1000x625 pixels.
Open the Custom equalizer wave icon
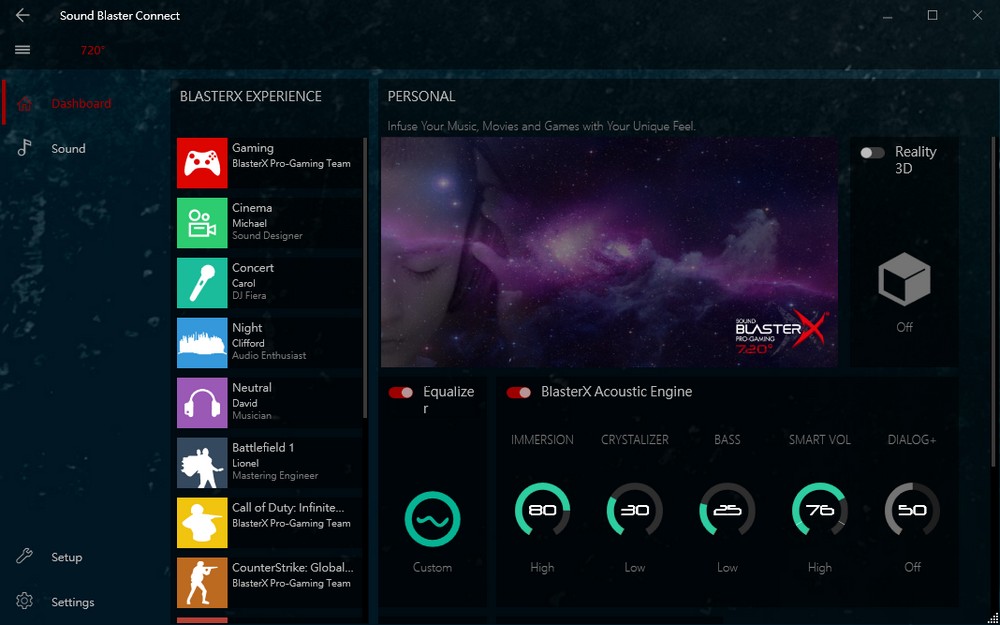click(x=432, y=519)
